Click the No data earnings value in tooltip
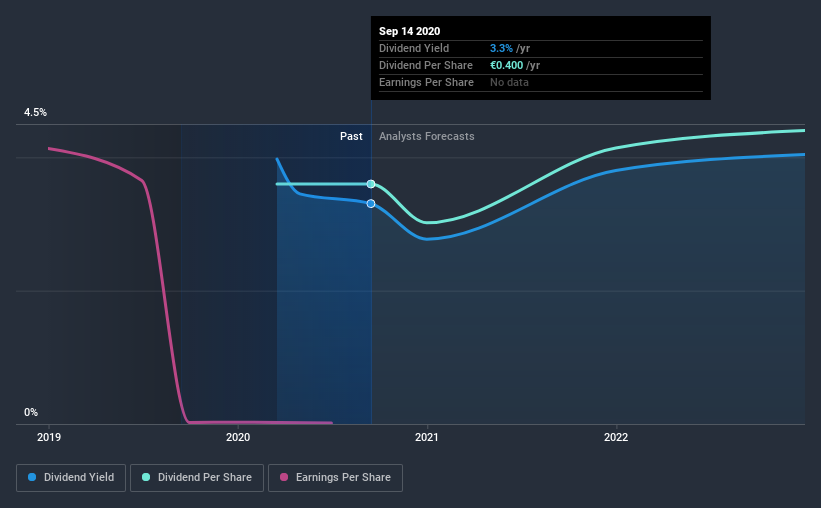Viewport: 821px width, 508px height. [509, 82]
